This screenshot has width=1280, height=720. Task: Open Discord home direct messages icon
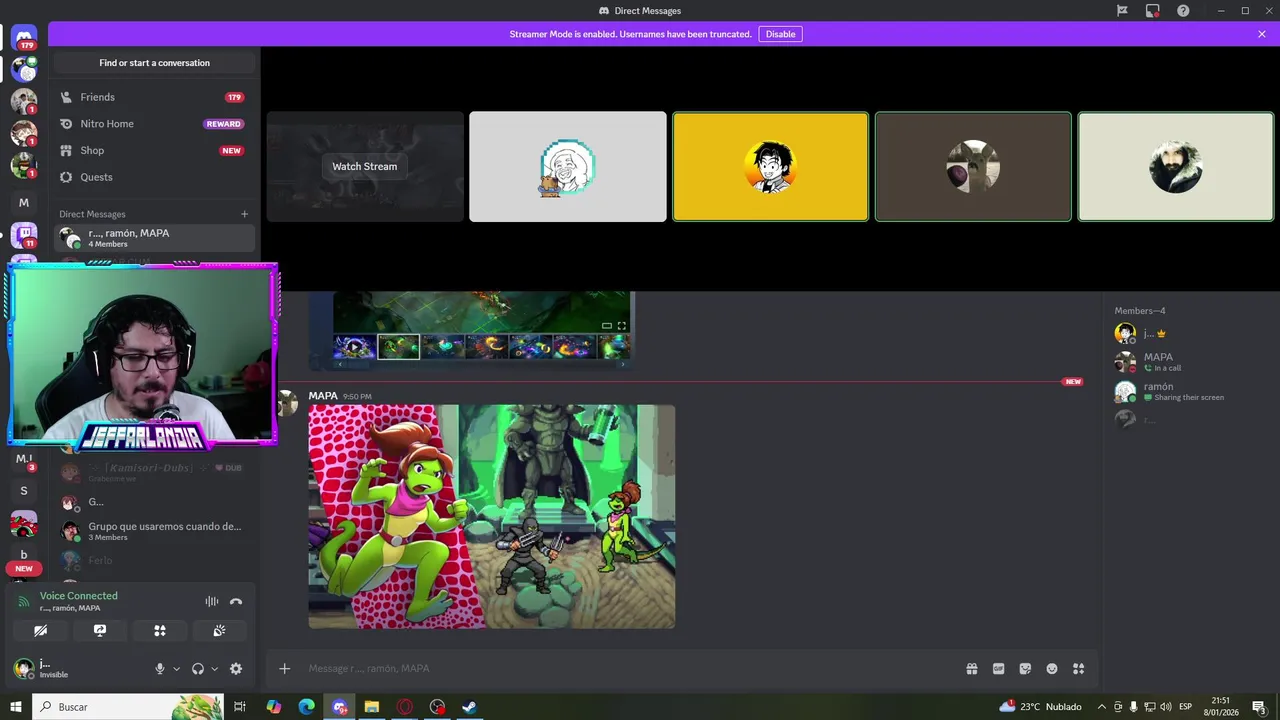[24, 36]
